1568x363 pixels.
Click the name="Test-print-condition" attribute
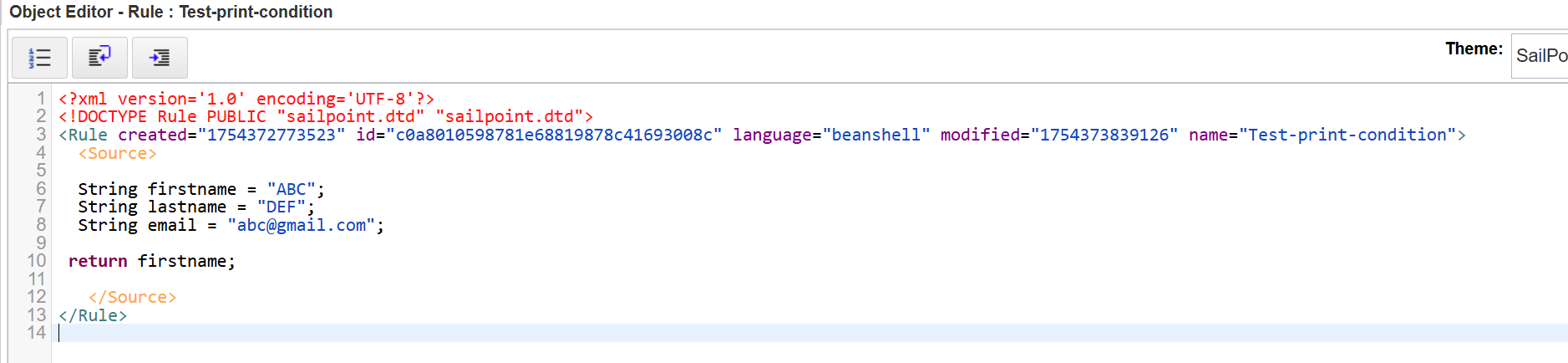click(1322, 135)
